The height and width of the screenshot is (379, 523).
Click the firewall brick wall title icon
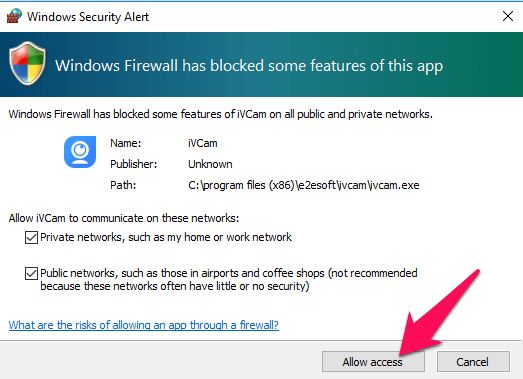tap(14, 16)
